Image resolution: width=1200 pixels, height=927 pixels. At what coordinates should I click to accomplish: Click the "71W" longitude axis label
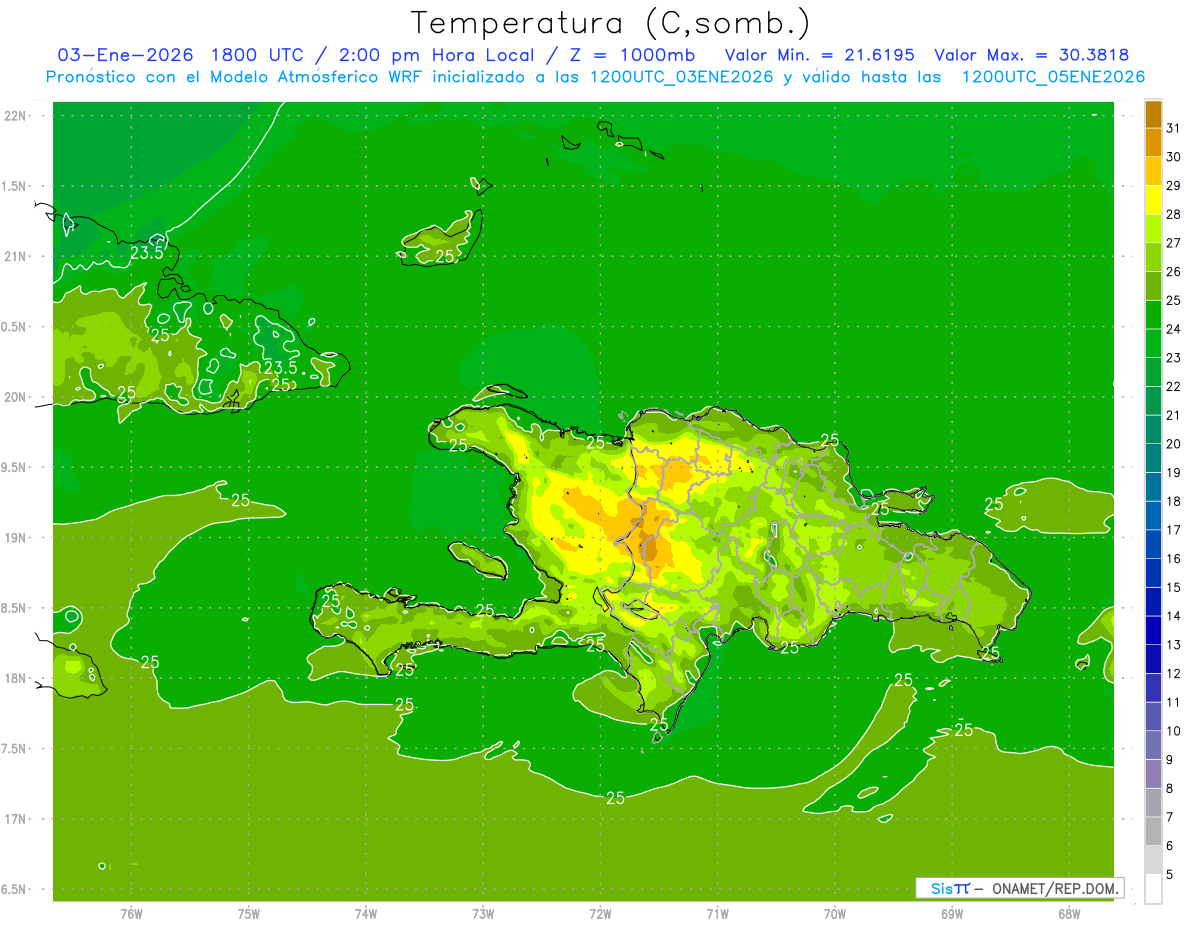(717, 912)
